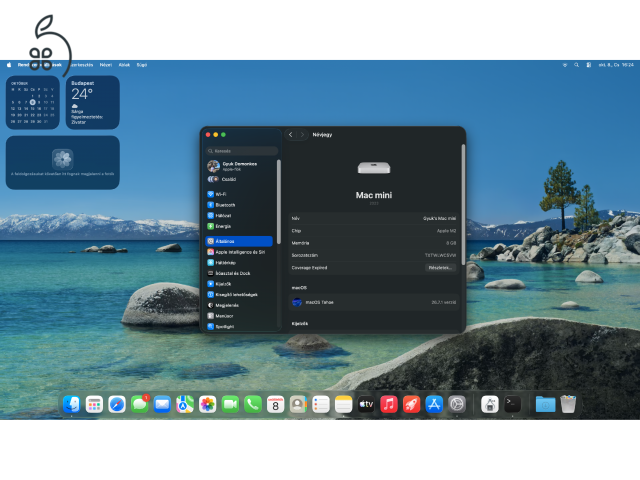The height and width of the screenshot is (480, 640).
Task: Open the Budapest weather widget
Action: 93,102
